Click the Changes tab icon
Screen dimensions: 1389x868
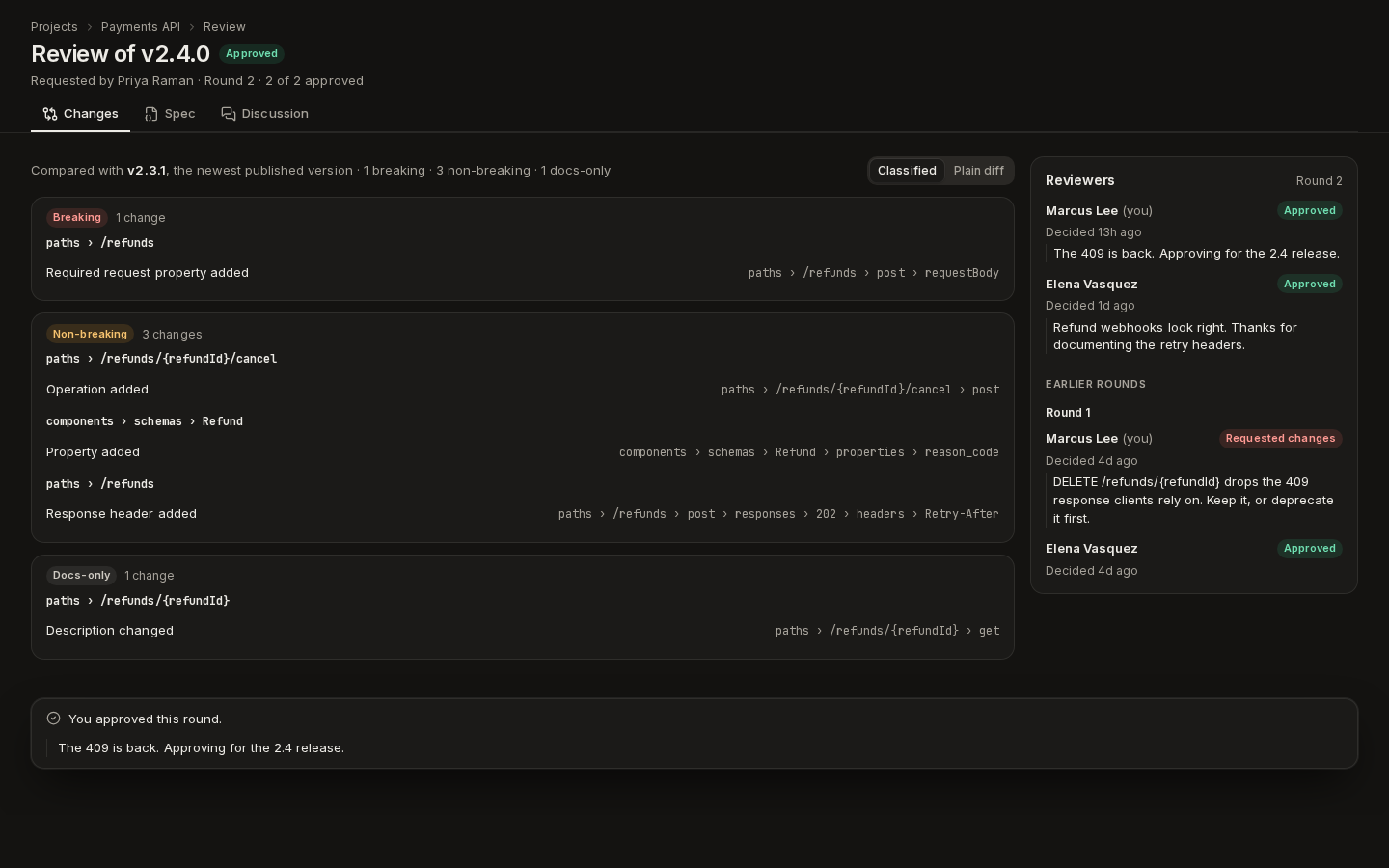click(x=50, y=114)
